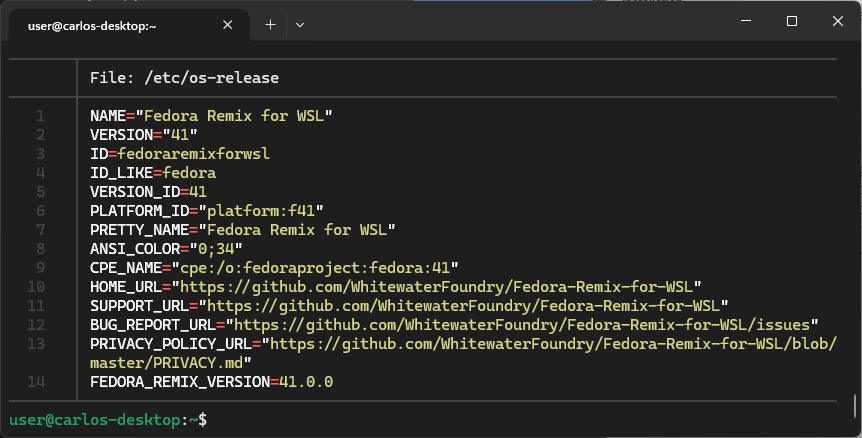Click the ID_LIKE=fedora line
862x438 pixels.
tap(153, 173)
